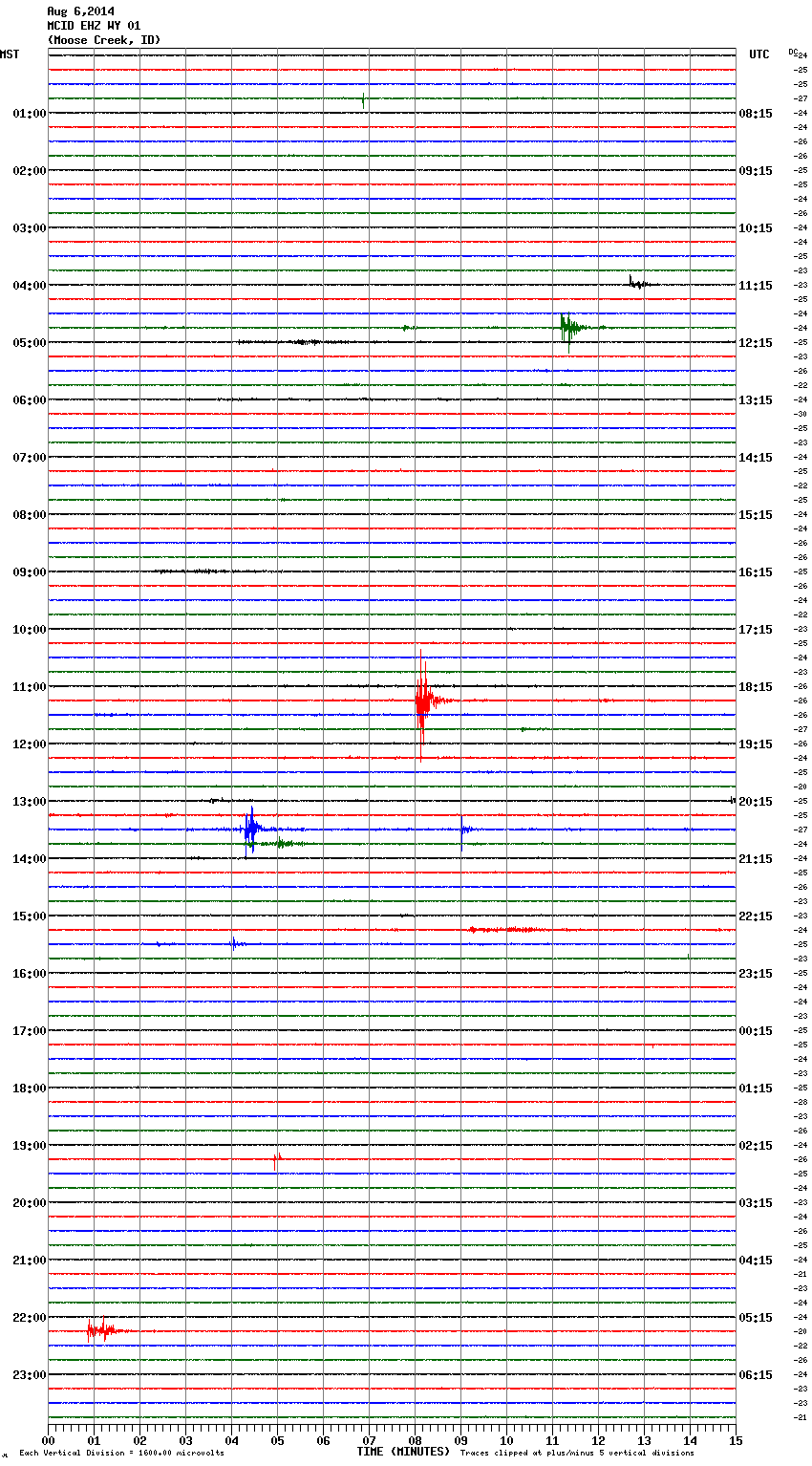
Task: Click the date text "Aug 6,2014"
Action: [80, 11]
